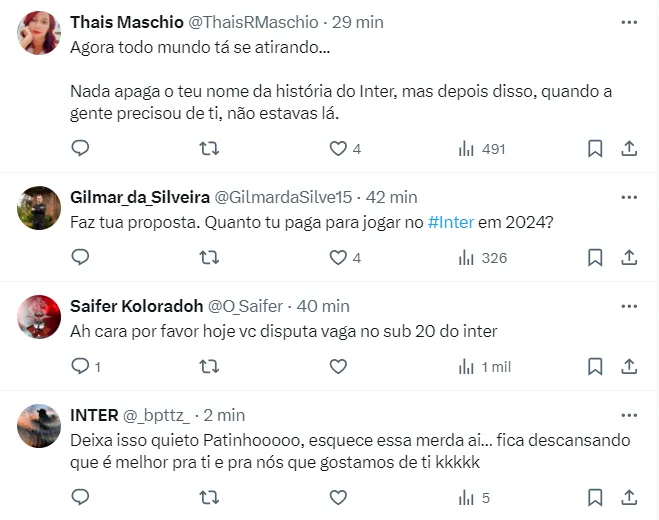Share Gilmar_da_Silveira's tweet

click(x=629, y=258)
